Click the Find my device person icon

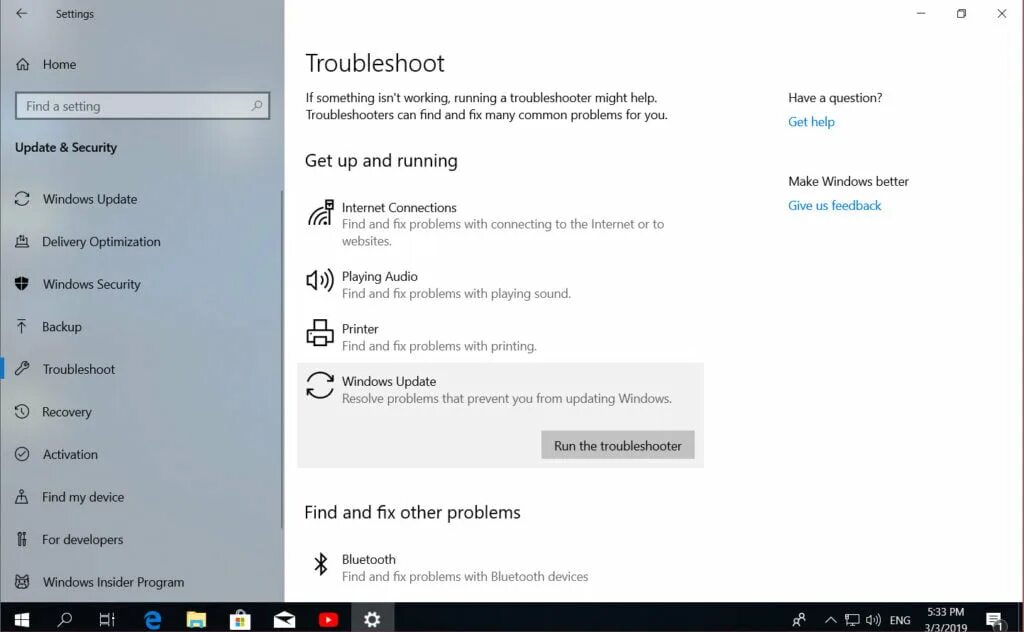coord(22,497)
